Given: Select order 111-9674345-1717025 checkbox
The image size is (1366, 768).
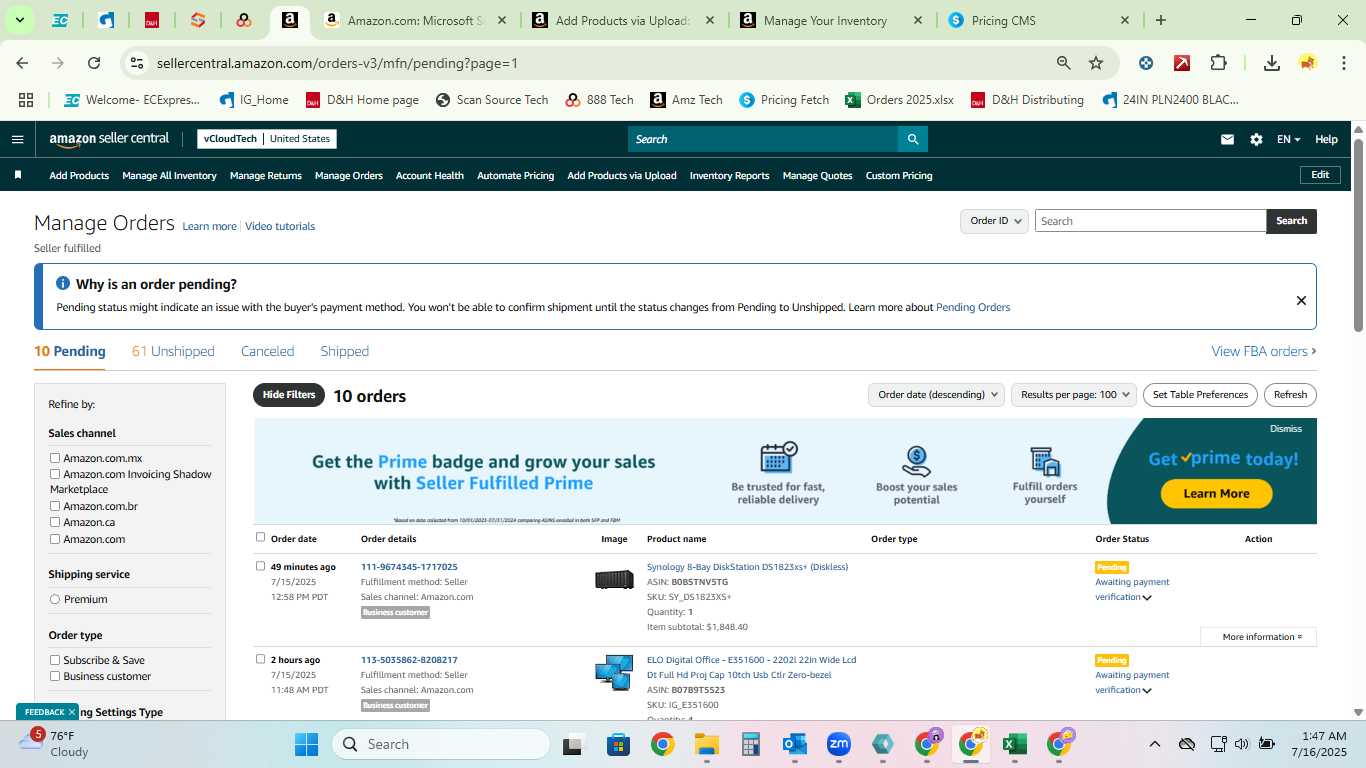Looking at the screenshot, I should point(260,566).
